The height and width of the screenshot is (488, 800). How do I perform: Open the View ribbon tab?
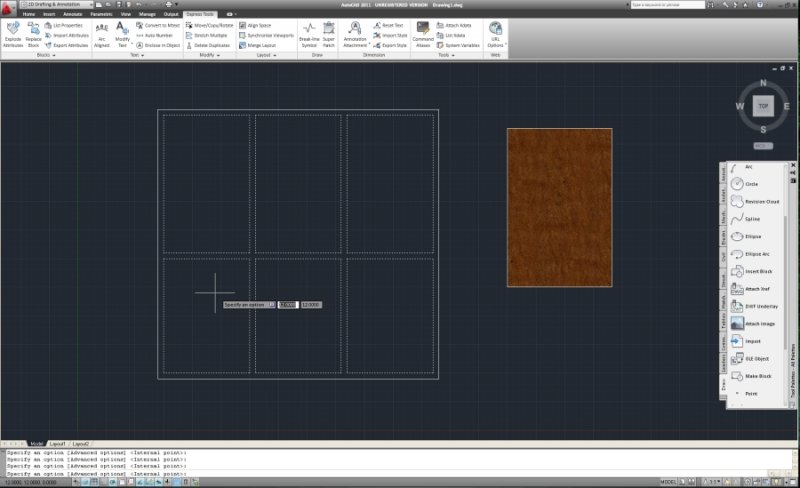(x=126, y=14)
